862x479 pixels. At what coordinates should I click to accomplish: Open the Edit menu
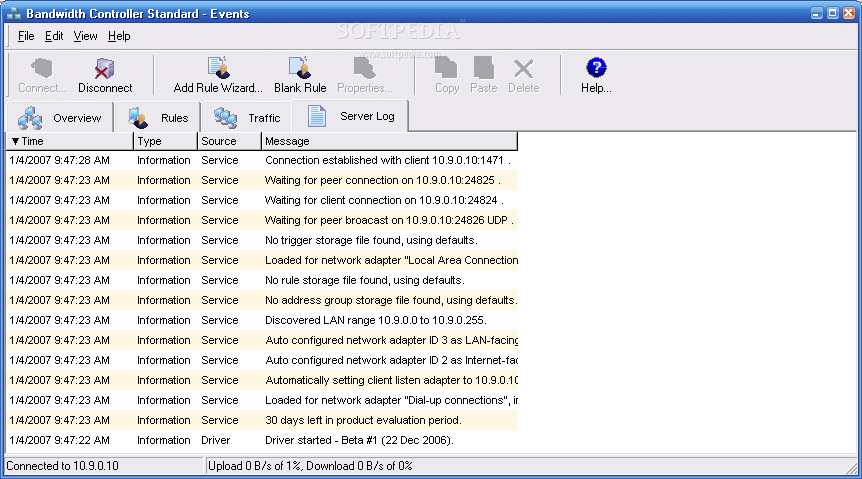pyautogui.click(x=54, y=36)
